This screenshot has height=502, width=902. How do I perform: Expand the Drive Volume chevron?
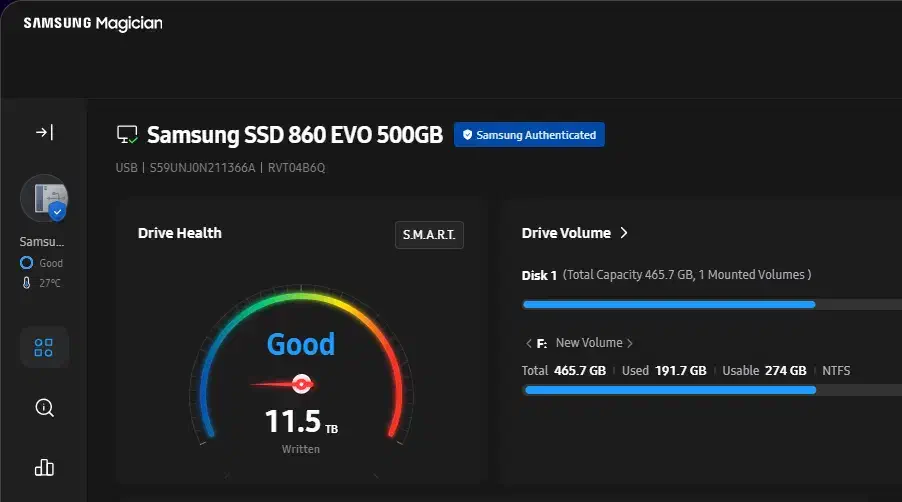pyautogui.click(x=624, y=233)
